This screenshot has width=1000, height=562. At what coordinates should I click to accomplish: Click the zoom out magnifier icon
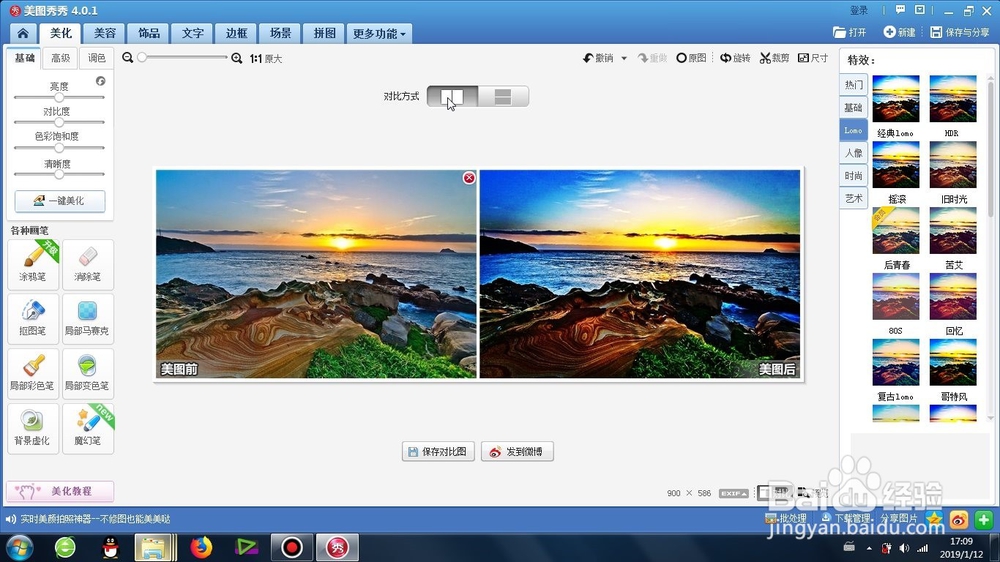click(x=128, y=58)
